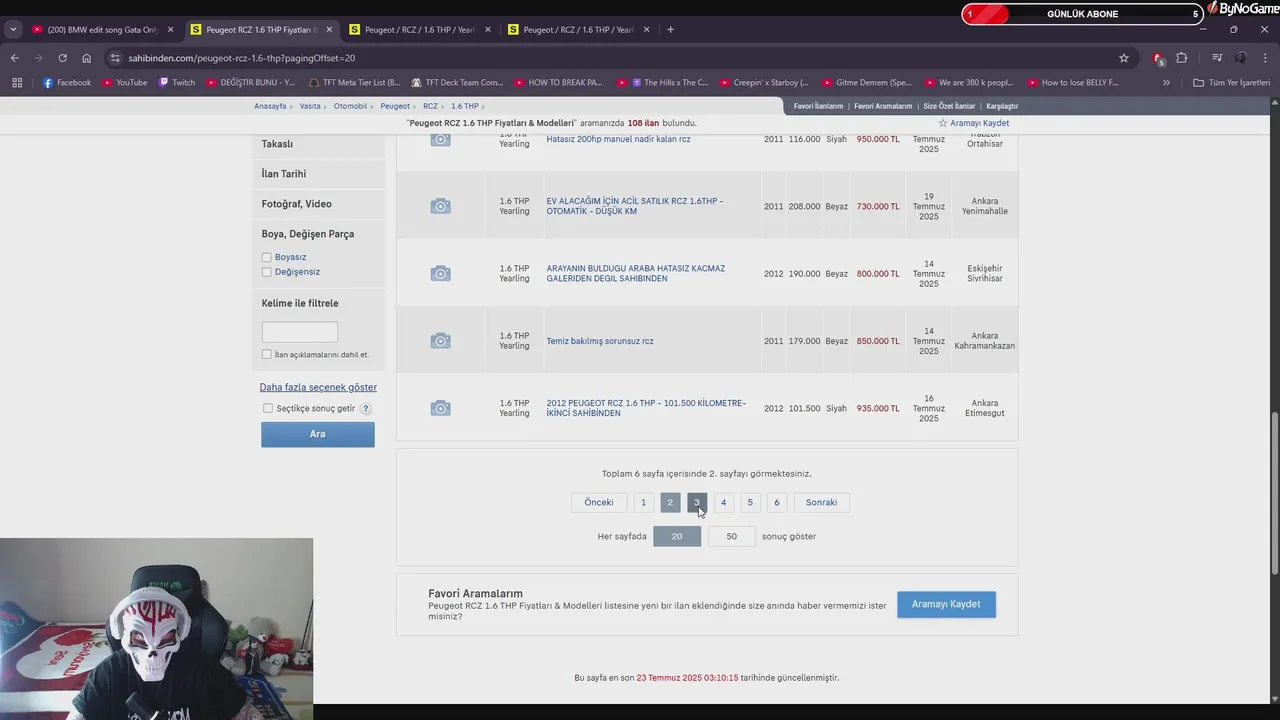Open the browser extensions puzzle icon
Viewport: 1280px width, 720px height.
pos(1181,58)
